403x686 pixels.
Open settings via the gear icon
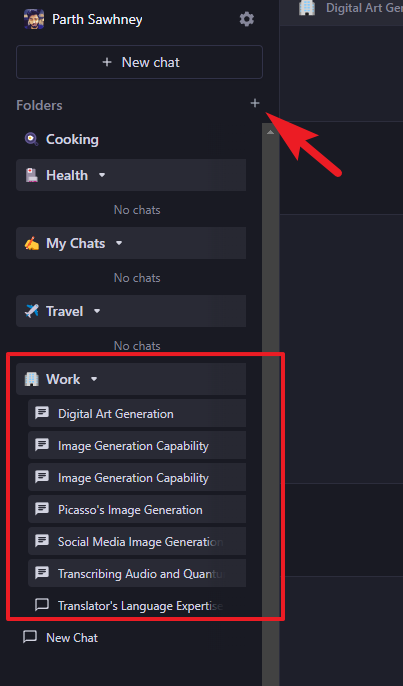247,19
